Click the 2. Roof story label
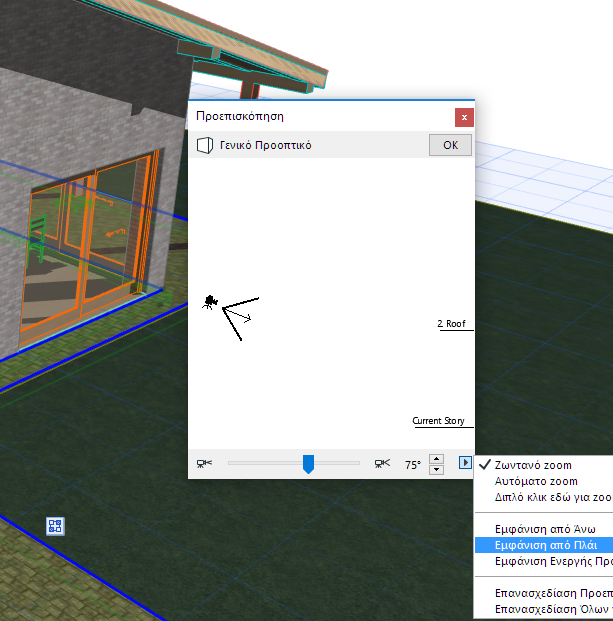613x621 pixels. tap(451, 324)
